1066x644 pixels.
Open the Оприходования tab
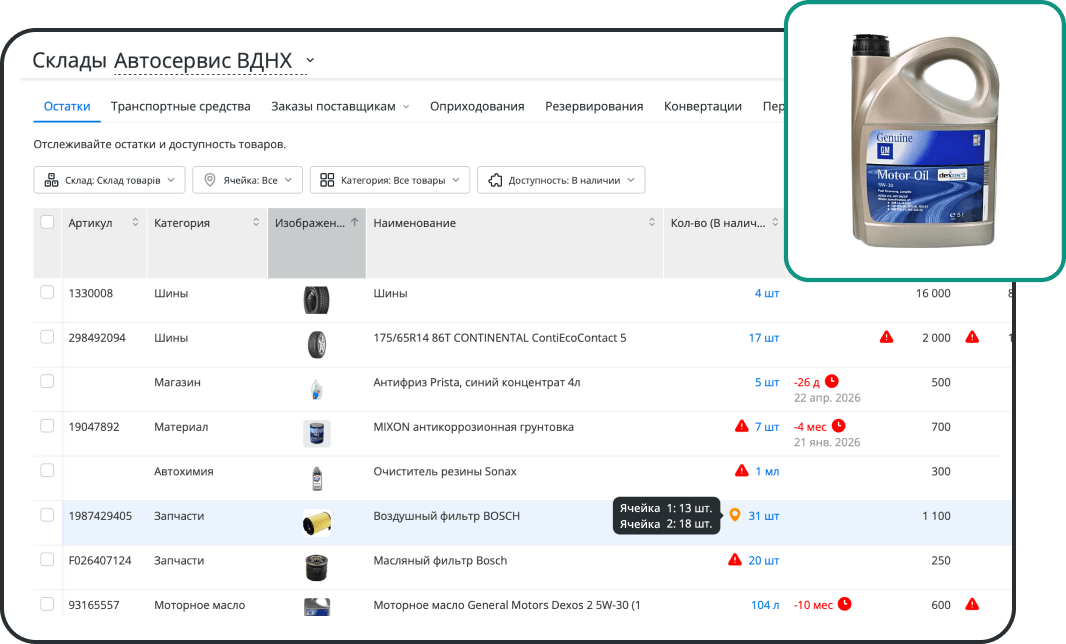tap(477, 106)
